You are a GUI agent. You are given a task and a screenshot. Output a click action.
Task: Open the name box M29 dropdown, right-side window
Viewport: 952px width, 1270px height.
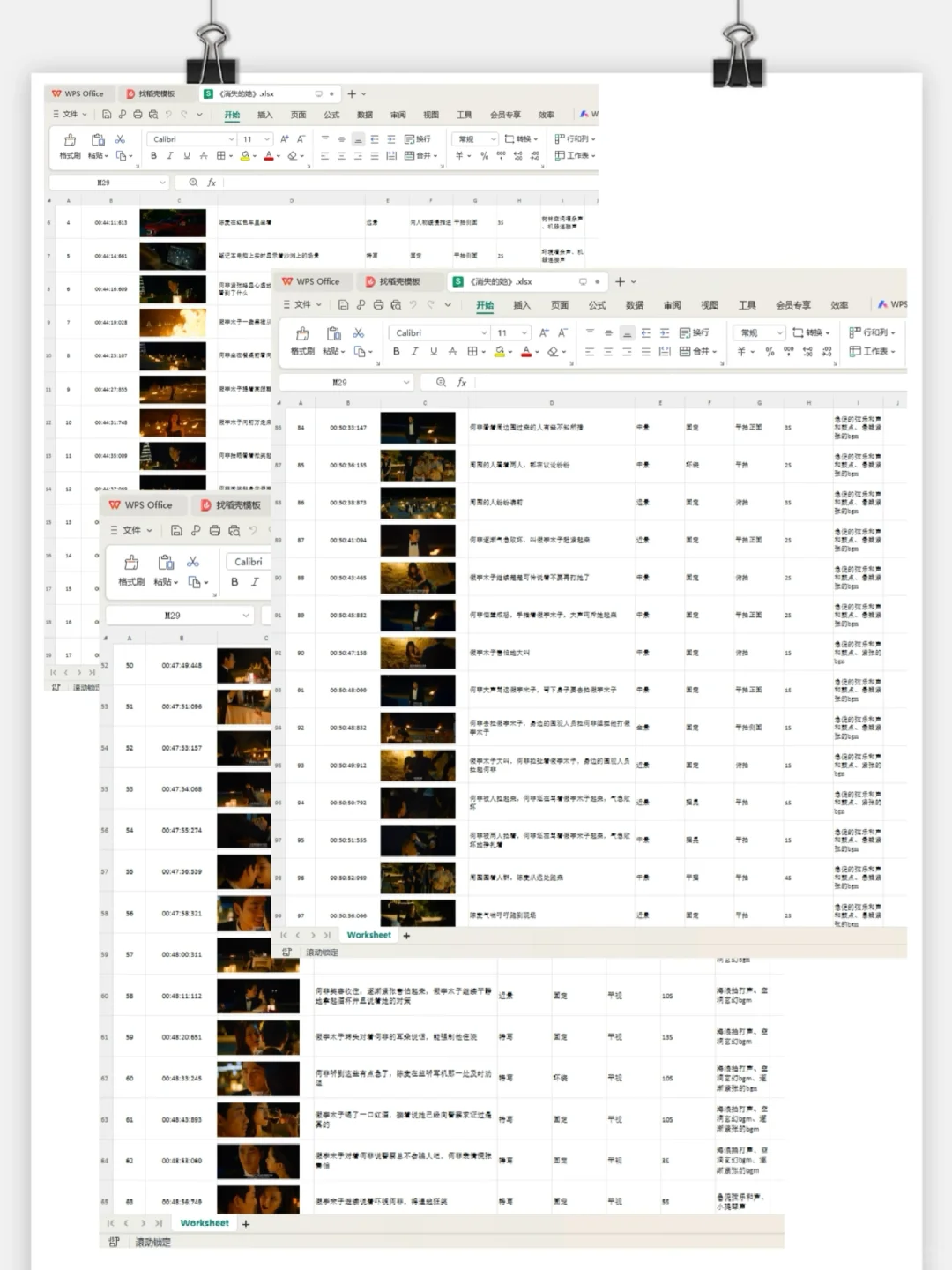coord(406,382)
